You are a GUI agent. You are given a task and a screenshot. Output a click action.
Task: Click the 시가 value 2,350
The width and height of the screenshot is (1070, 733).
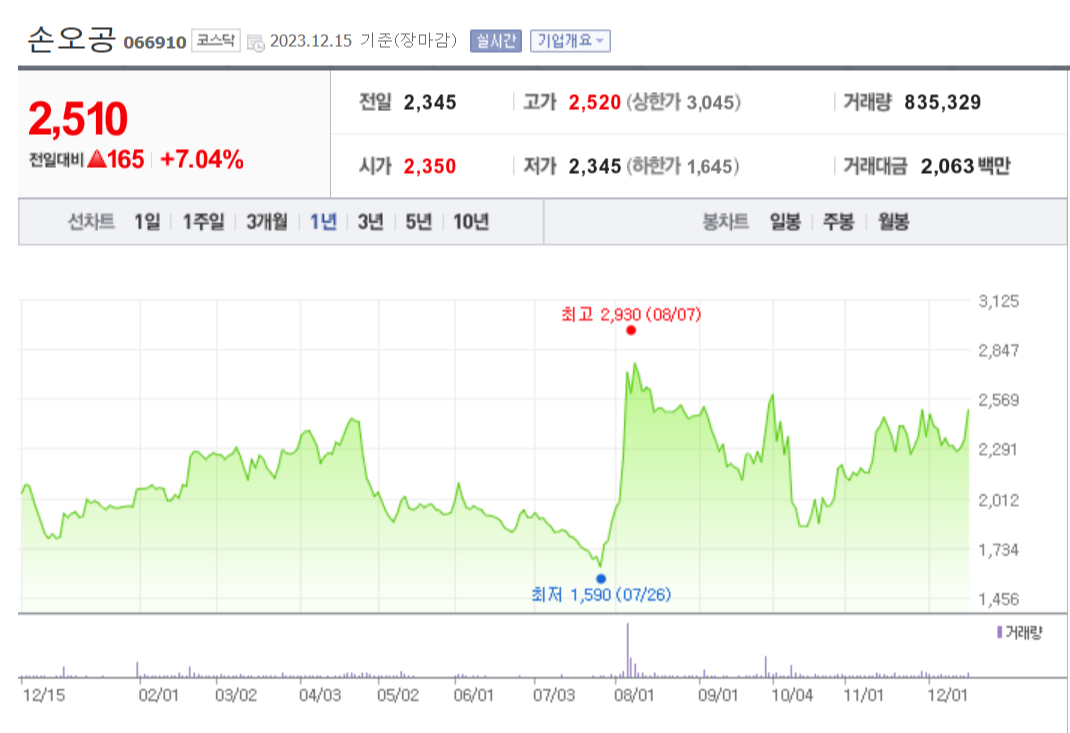[x=429, y=167]
